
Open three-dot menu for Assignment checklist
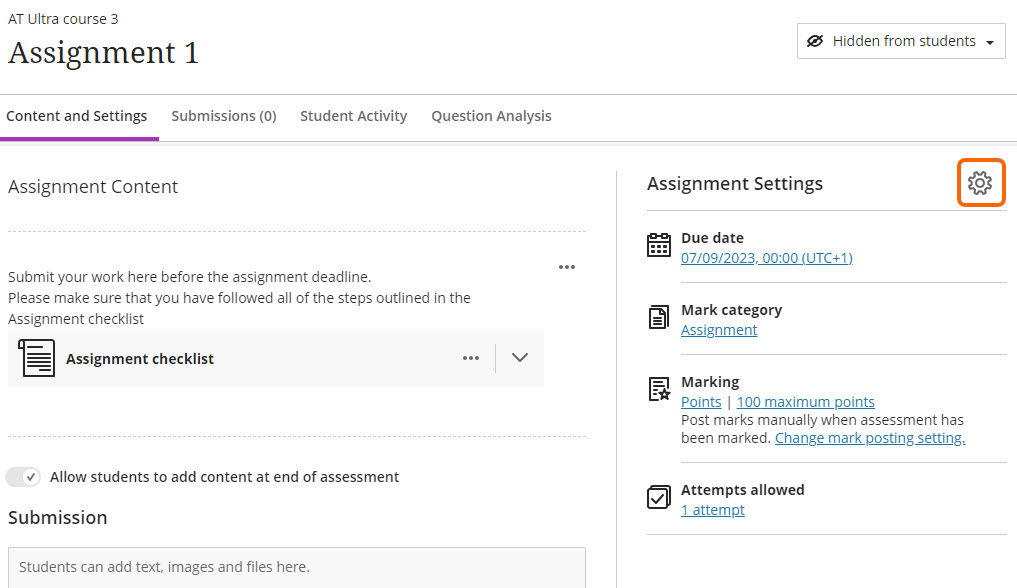coord(471,358)
